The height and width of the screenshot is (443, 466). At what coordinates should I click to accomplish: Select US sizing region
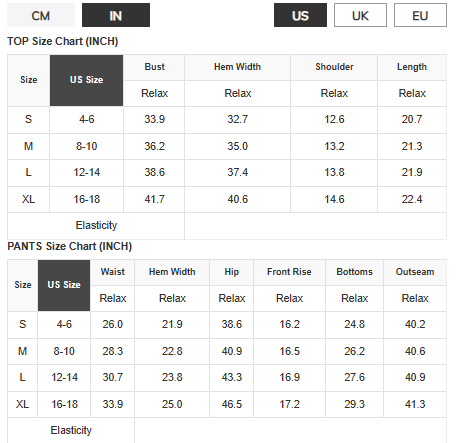(300, 15)
